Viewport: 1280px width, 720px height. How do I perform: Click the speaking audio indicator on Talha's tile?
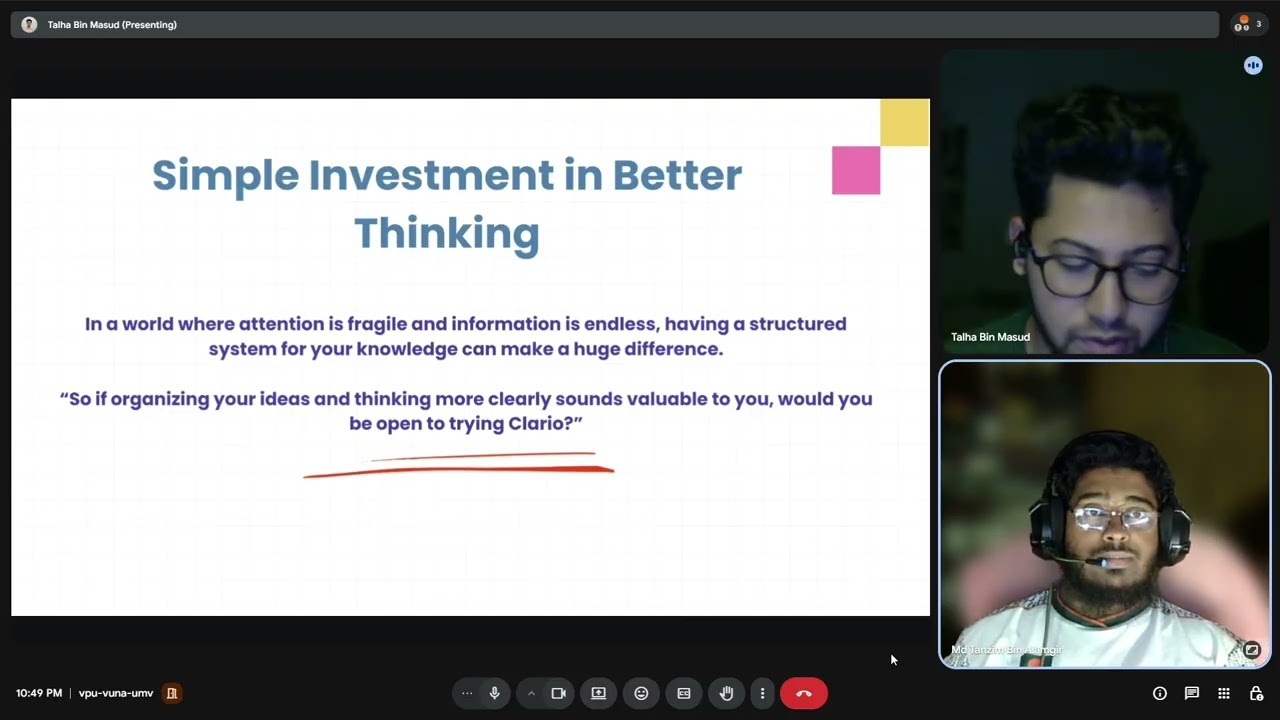pos(1253,65)
